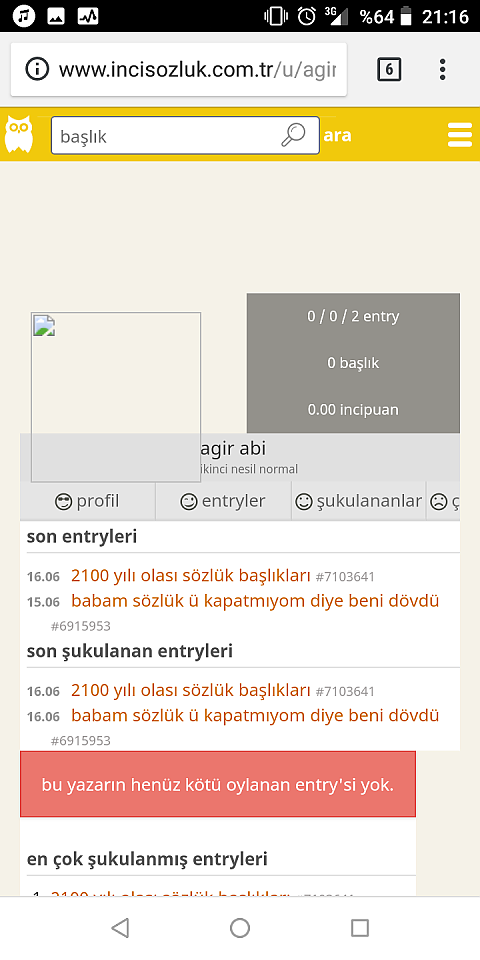Open entry #6915953 under son entryleri
Screen dimensions: 480x960
click(81, 626)
